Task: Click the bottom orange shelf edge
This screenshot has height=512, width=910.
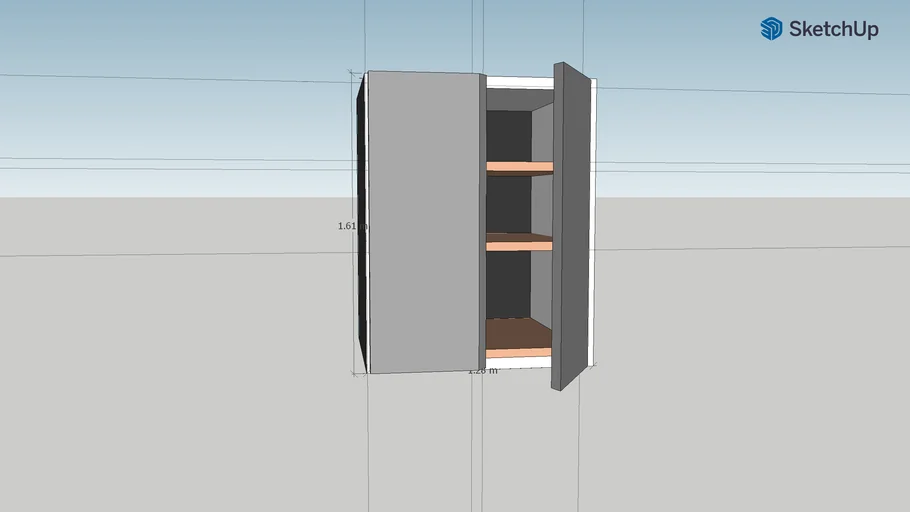Action: point(519,352)
